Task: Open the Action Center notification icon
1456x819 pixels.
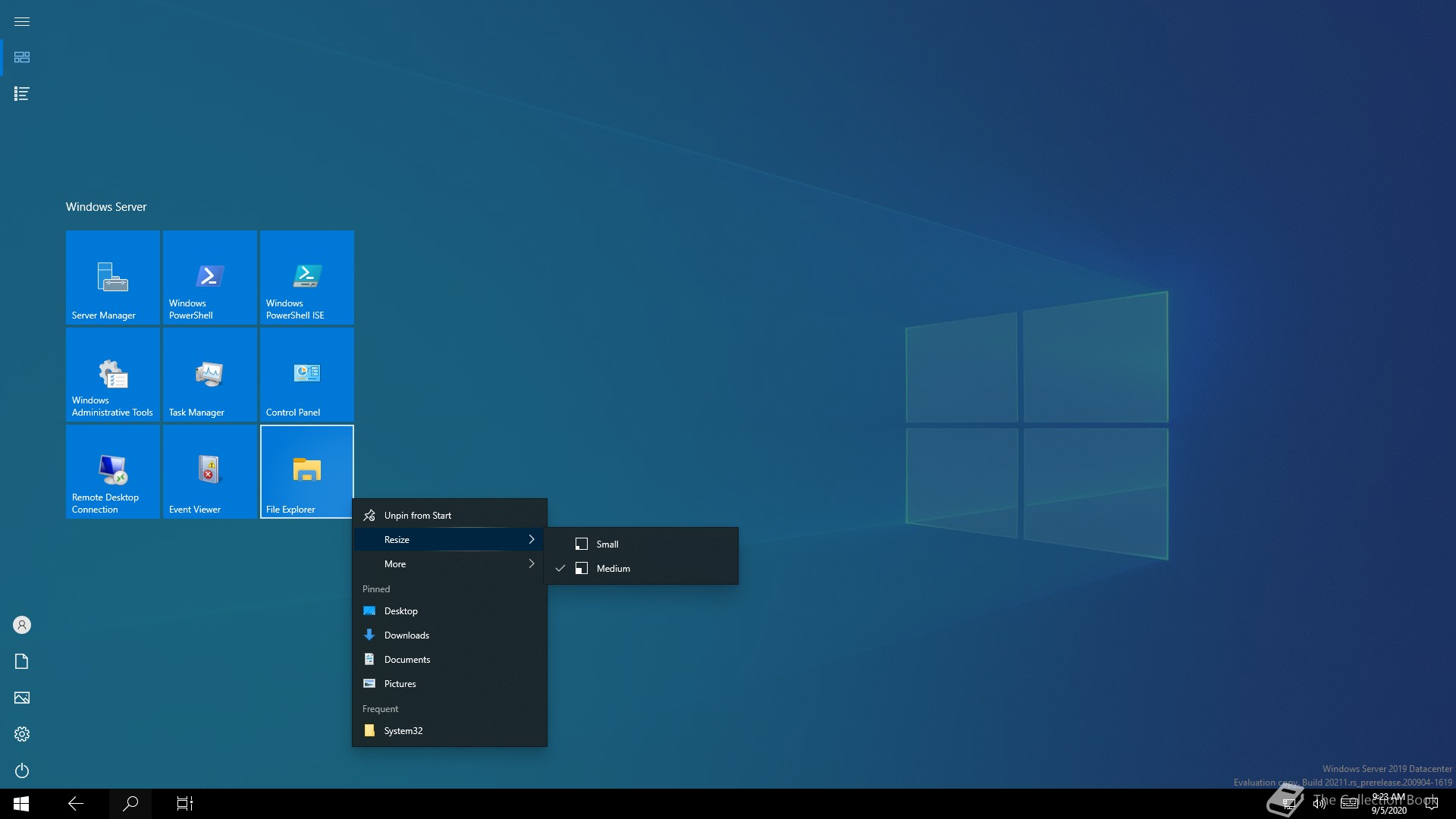Action: click(1432, 804)
